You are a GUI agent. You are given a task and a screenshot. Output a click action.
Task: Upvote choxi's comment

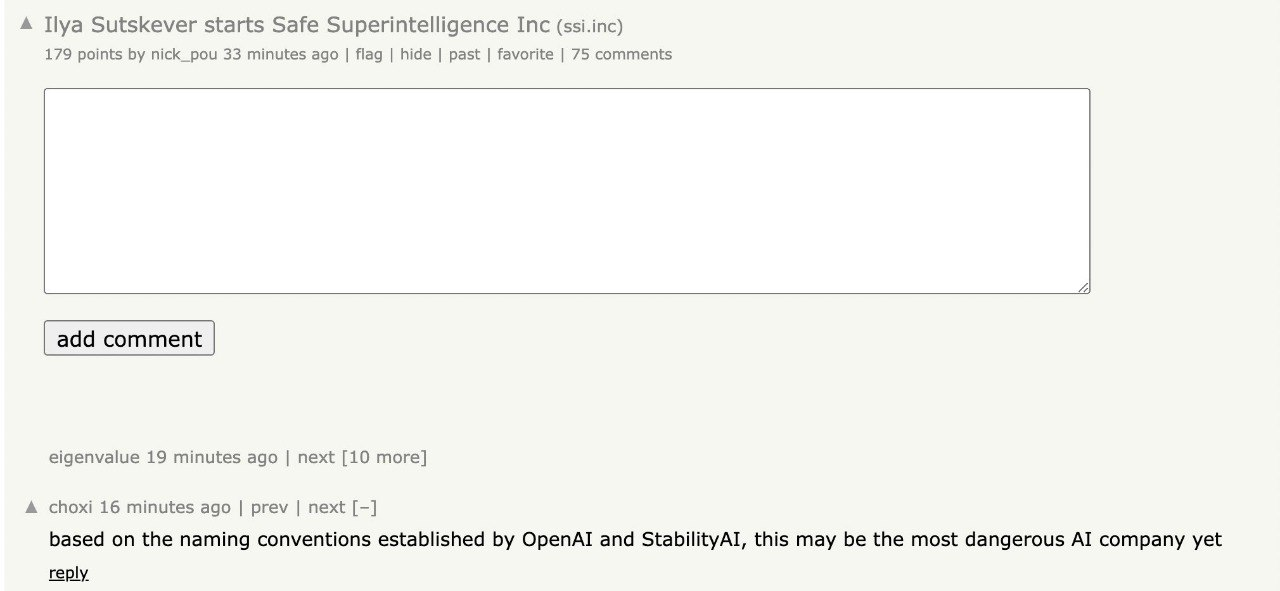tap(31, 507)
